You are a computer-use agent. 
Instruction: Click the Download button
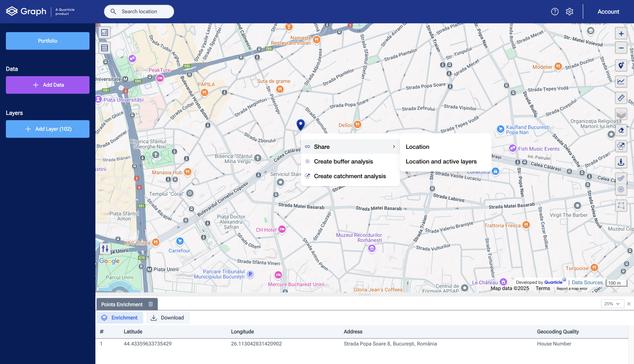pyautogui.click(x=167, y=317)
